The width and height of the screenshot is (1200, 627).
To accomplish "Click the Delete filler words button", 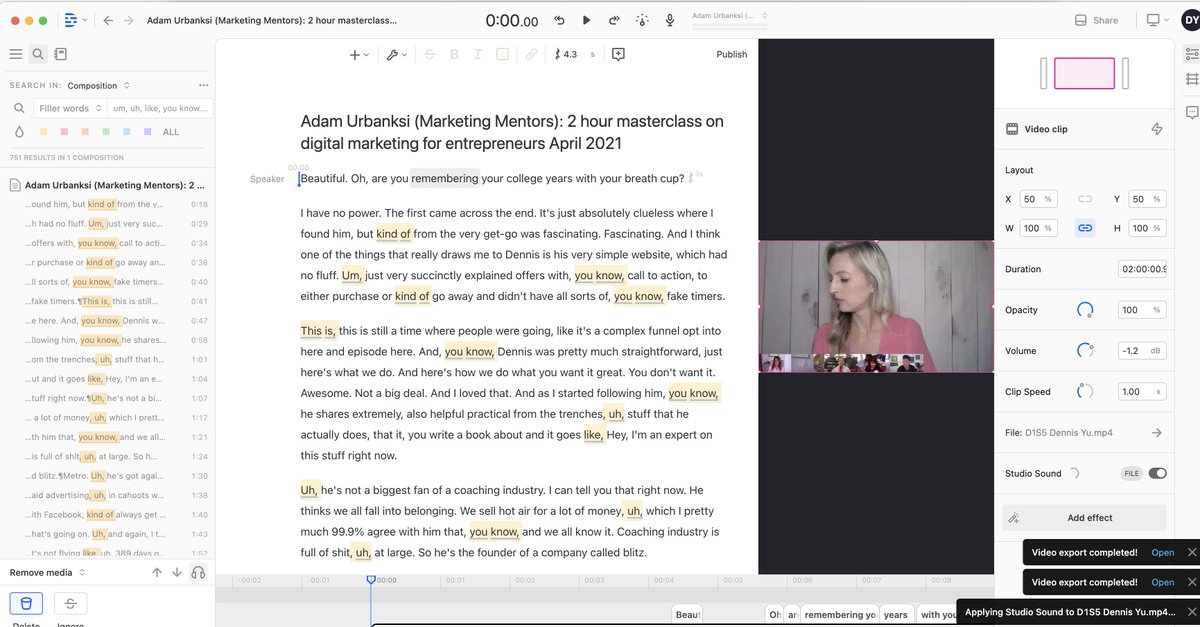I will point(26,603).
